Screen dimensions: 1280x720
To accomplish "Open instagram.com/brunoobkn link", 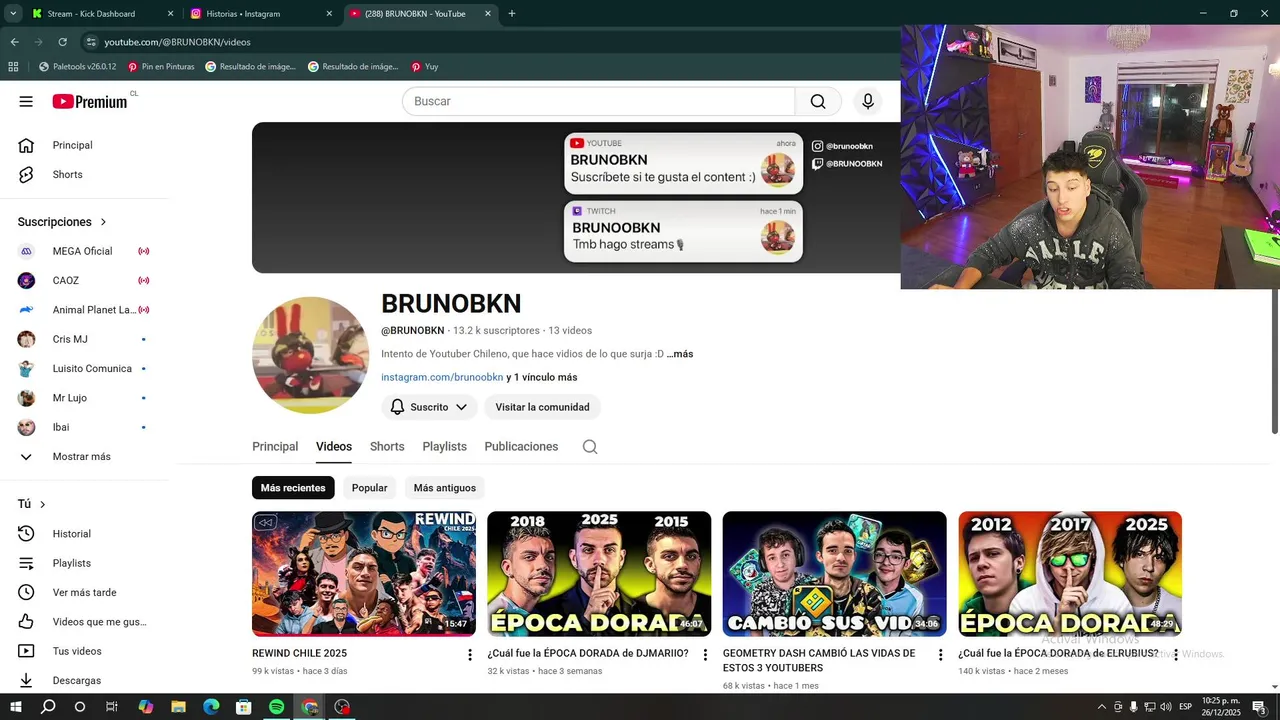I will click(442, 377).
